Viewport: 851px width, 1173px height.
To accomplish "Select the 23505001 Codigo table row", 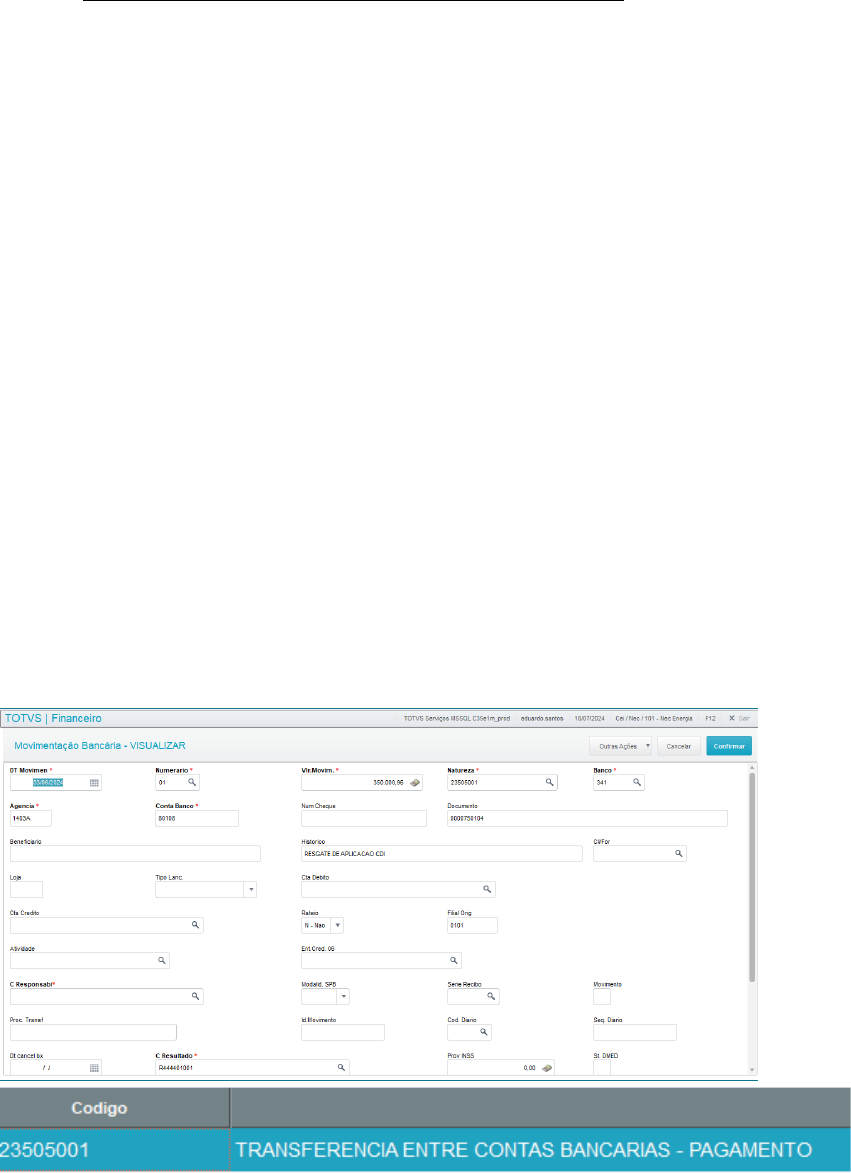I will 425,1150.
